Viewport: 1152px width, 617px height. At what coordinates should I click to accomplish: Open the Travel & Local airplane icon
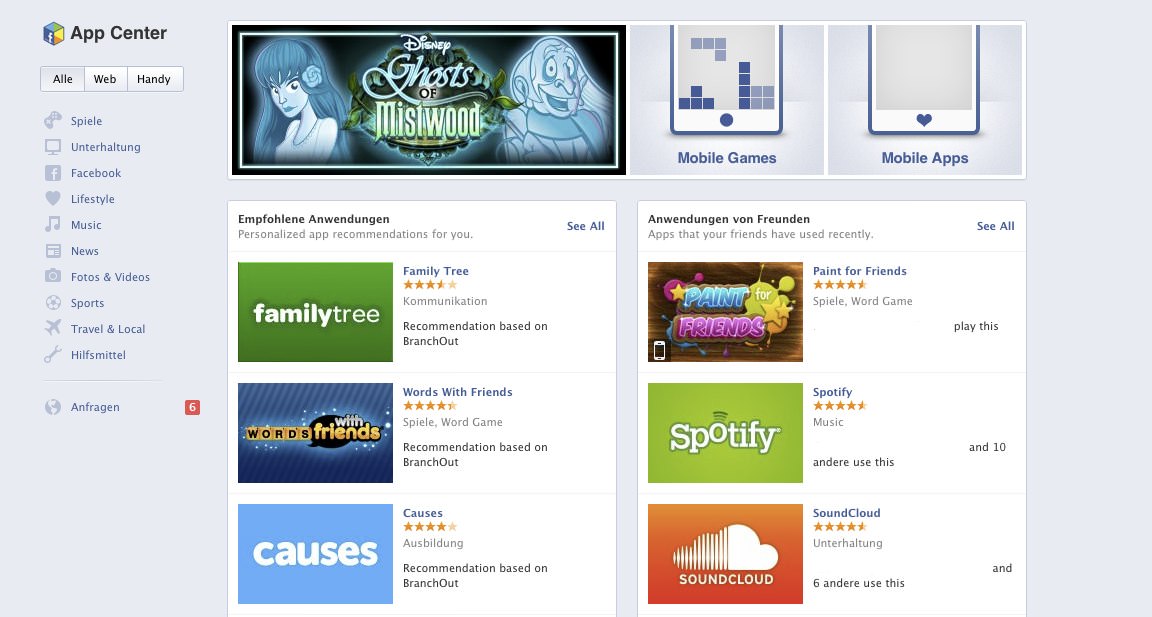point(53,328)
